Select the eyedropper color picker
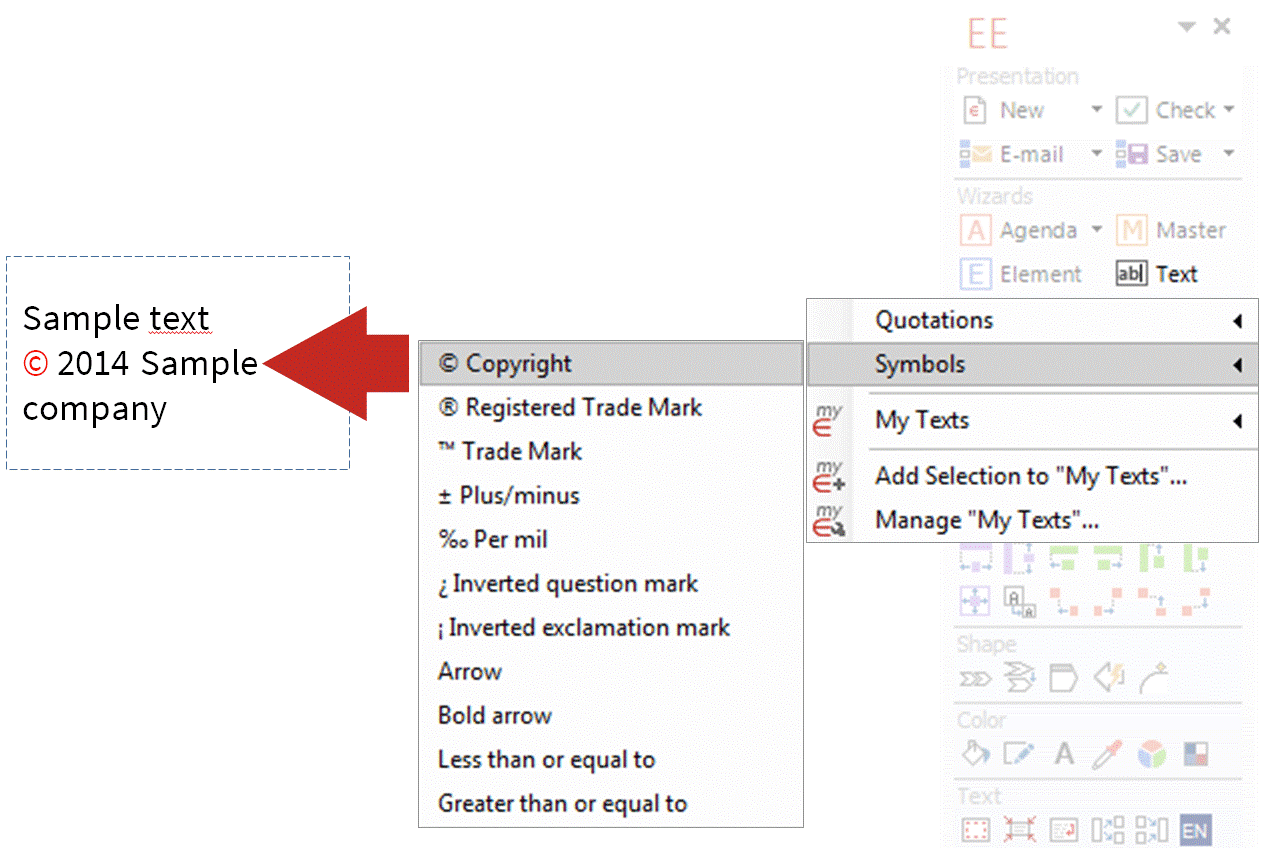This screenshot has height=856, width=1271. pos(1108,753)
